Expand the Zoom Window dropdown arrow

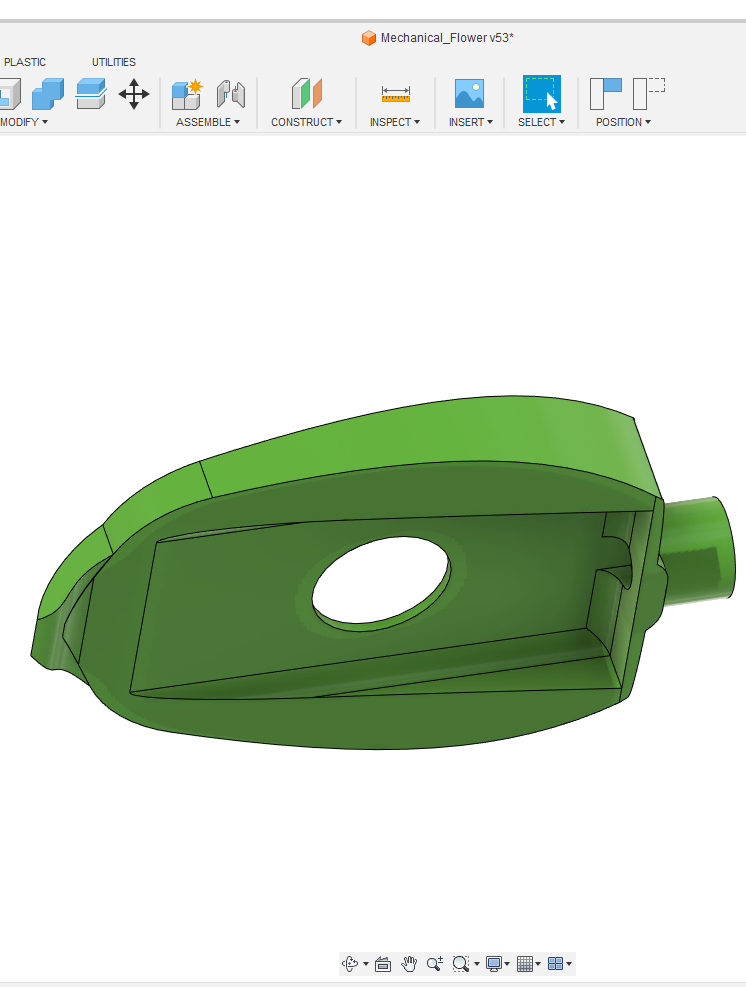pyautogui.click(x=477, y=964)
